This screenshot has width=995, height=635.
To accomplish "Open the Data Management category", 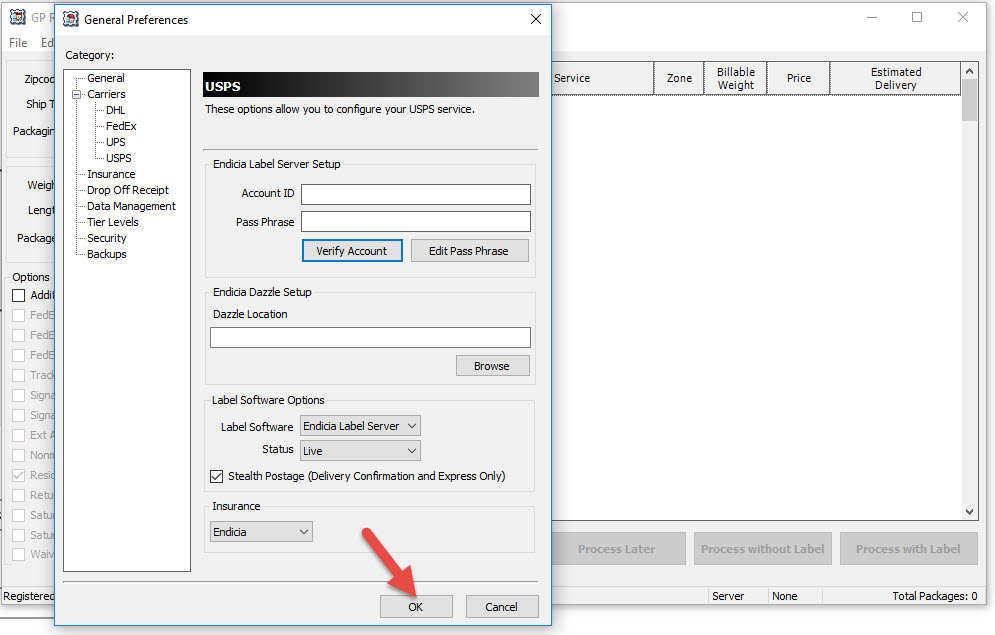I will [x=131, y=206].
